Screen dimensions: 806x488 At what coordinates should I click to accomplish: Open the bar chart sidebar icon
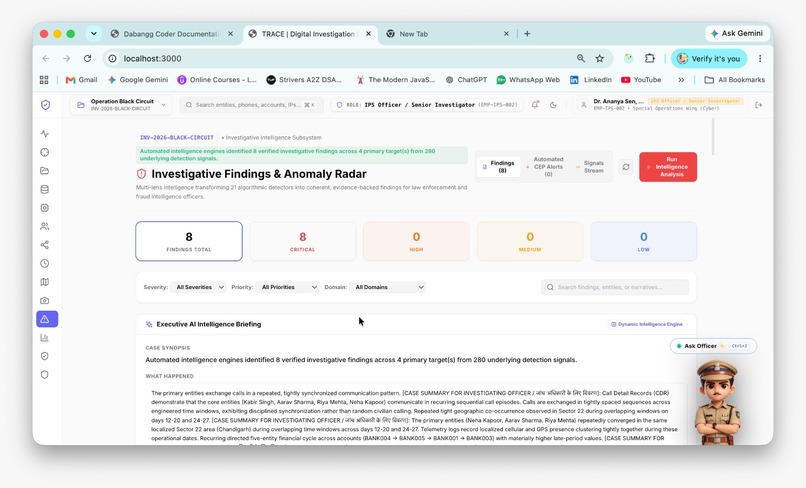(x=45, y=338)
